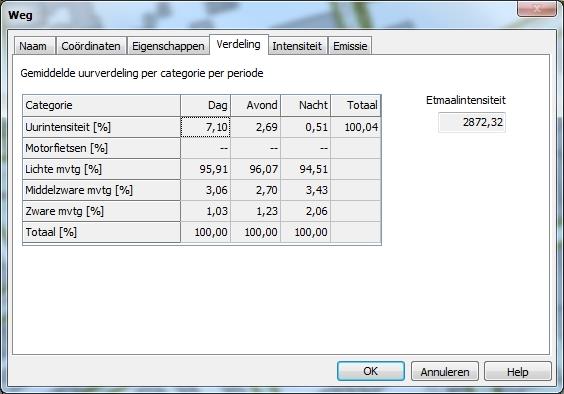The image size is (564, 394).
Task: Open Help for this dialog
Action: pyautogui.click(x=518, y=371)
